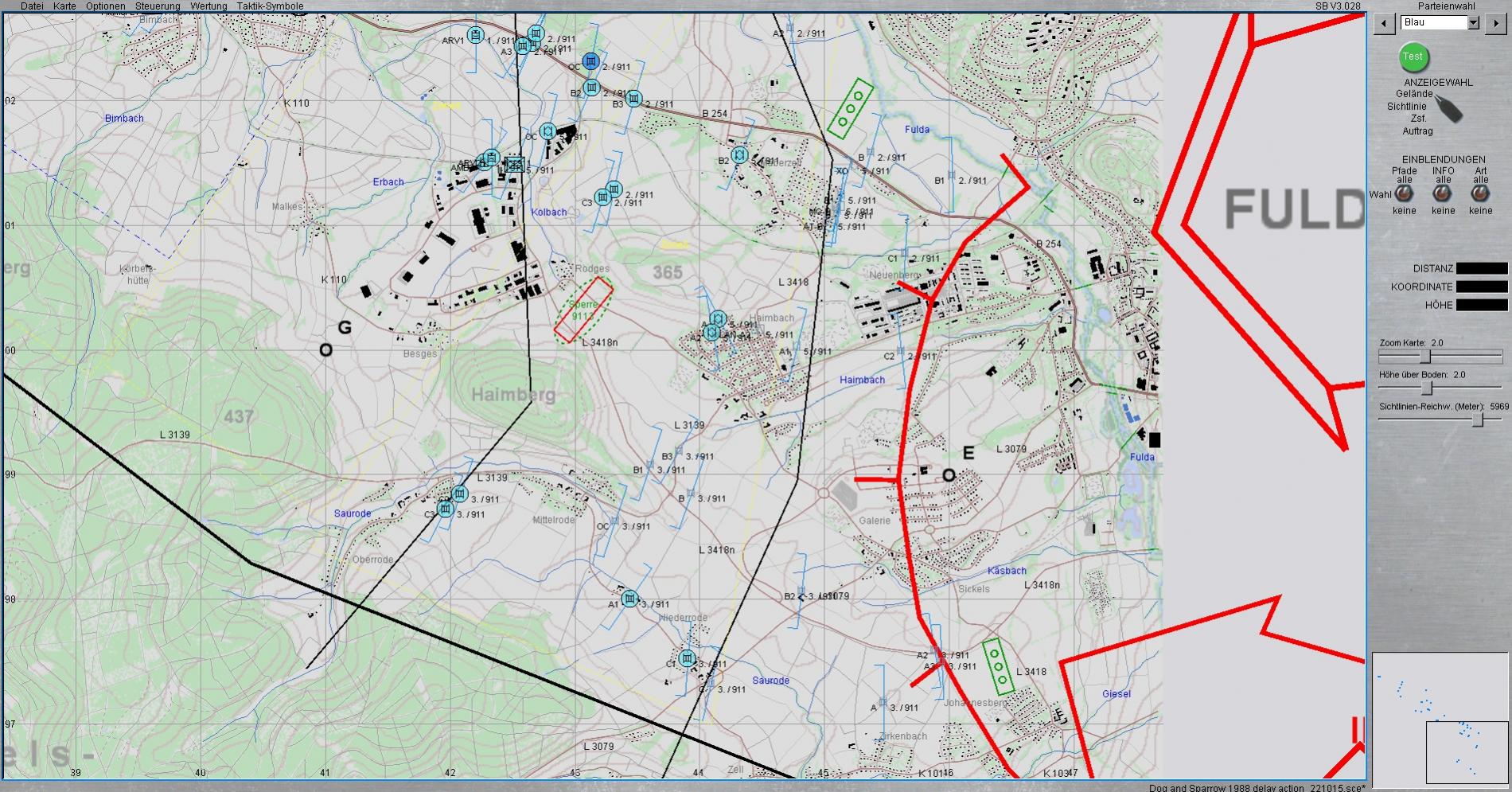Click the next party right arrow button
The image size is (1512, 792).
tap(1495, 23)
